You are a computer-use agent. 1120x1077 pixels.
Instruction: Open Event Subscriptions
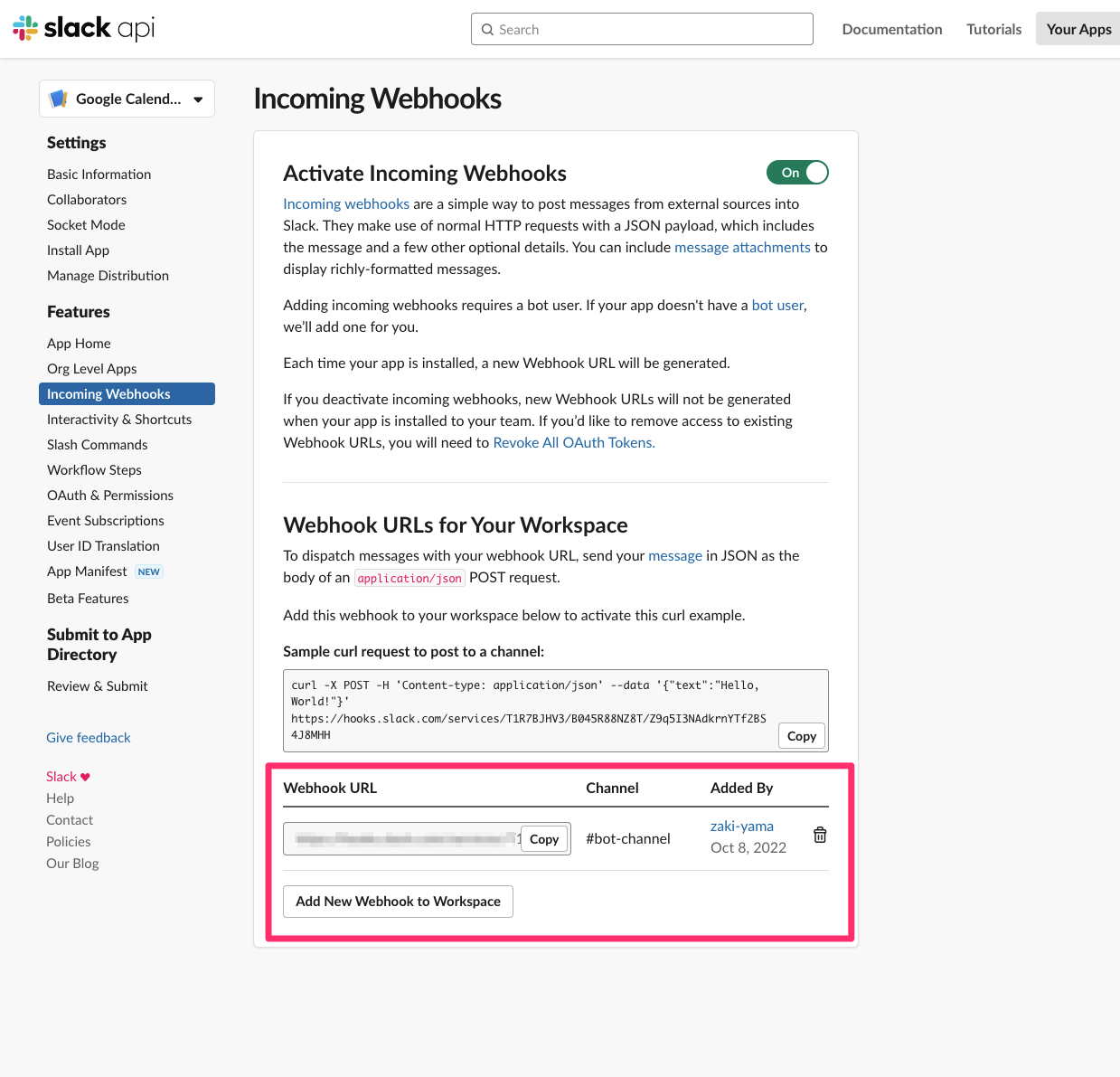[106, 520]
